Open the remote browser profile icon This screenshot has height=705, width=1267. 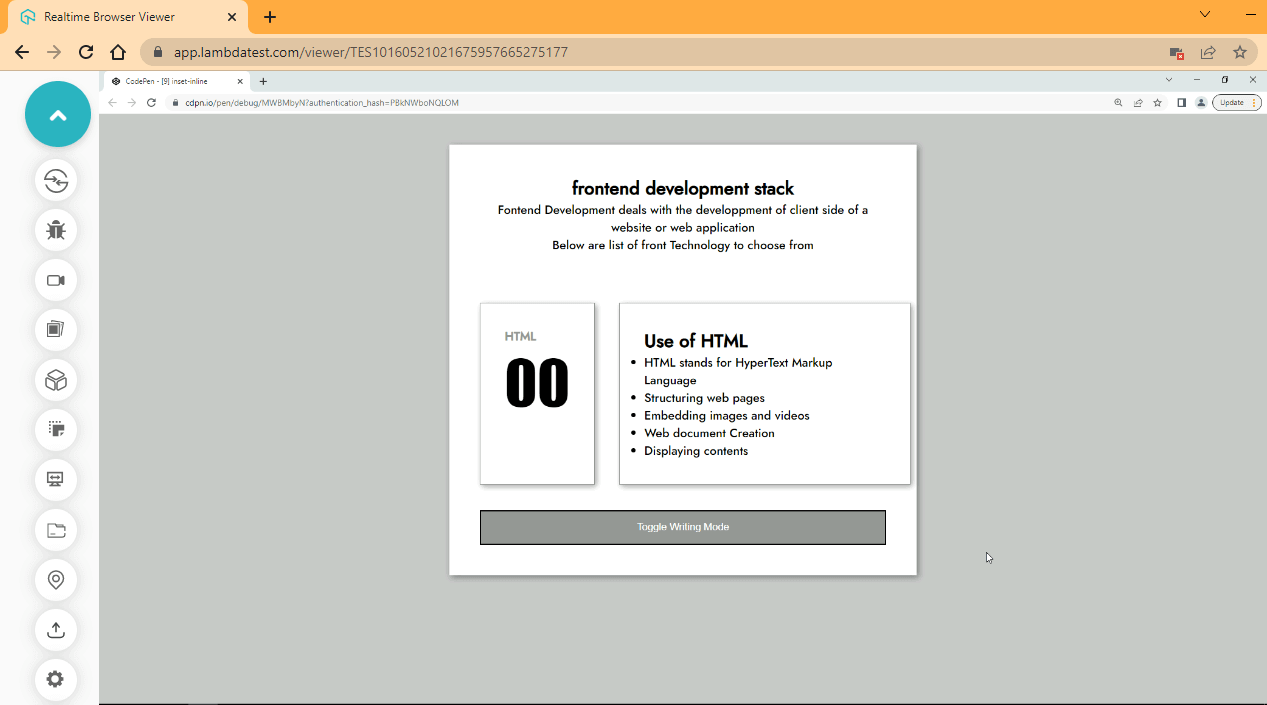(1200, 102)
